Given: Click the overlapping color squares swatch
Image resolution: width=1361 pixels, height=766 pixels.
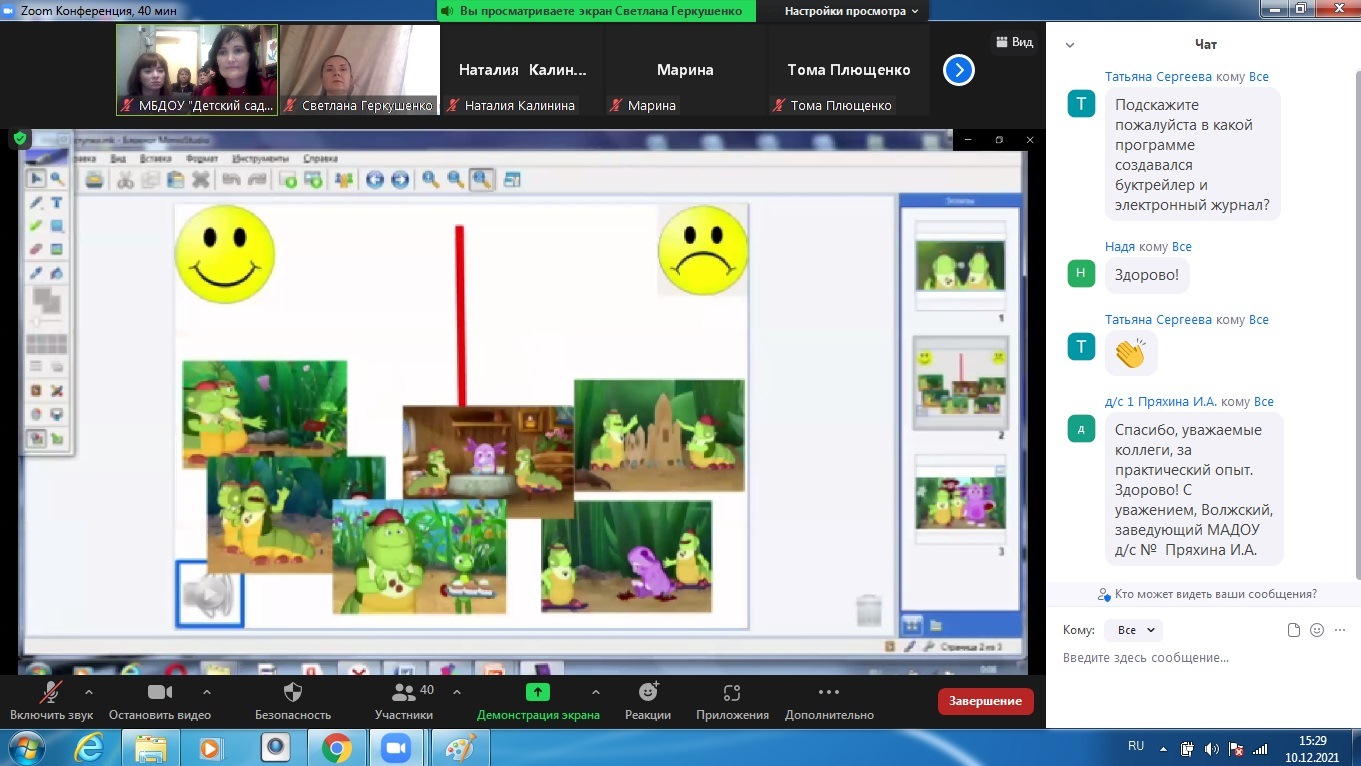Looking at the screenshot, I should (x=46, y=299).
